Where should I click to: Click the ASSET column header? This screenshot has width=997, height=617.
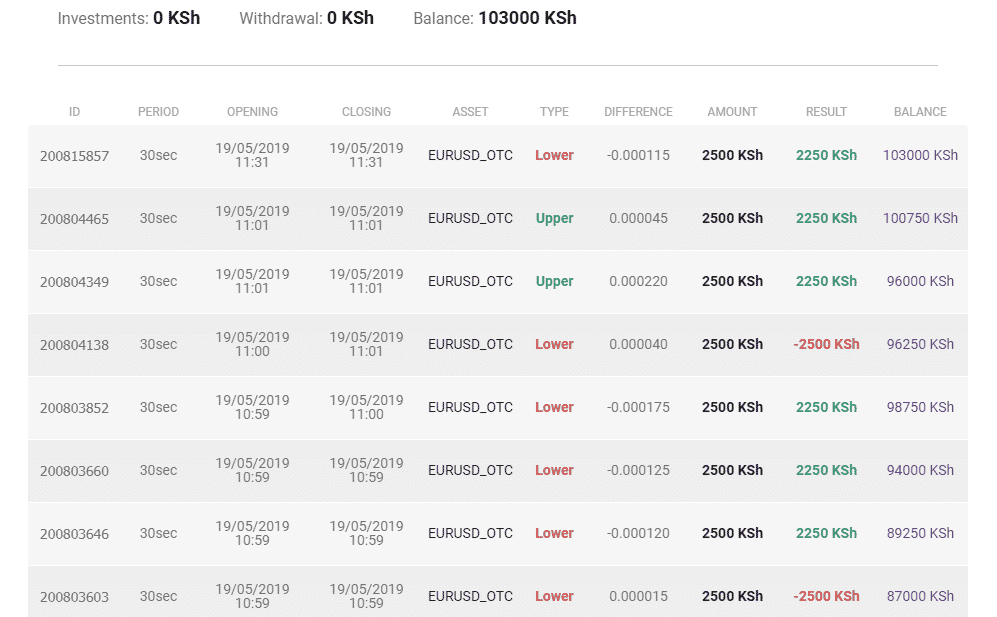coord(471,112)
